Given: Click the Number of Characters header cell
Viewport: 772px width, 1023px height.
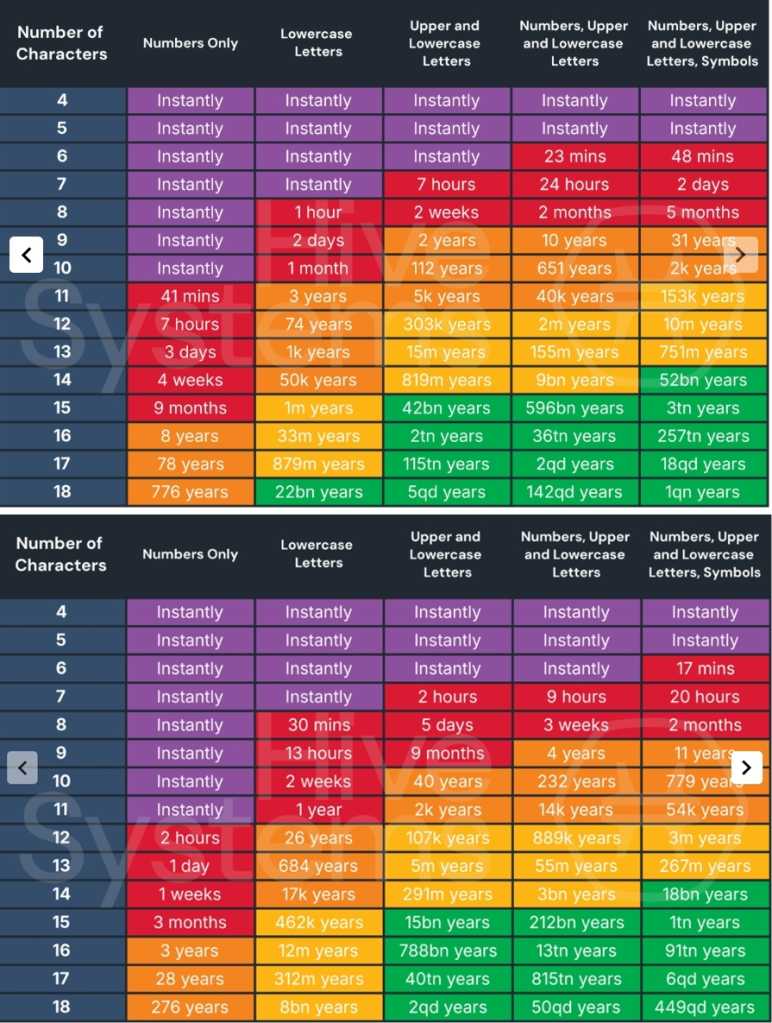Looking at the screenshot, I should tap(61, 41).
